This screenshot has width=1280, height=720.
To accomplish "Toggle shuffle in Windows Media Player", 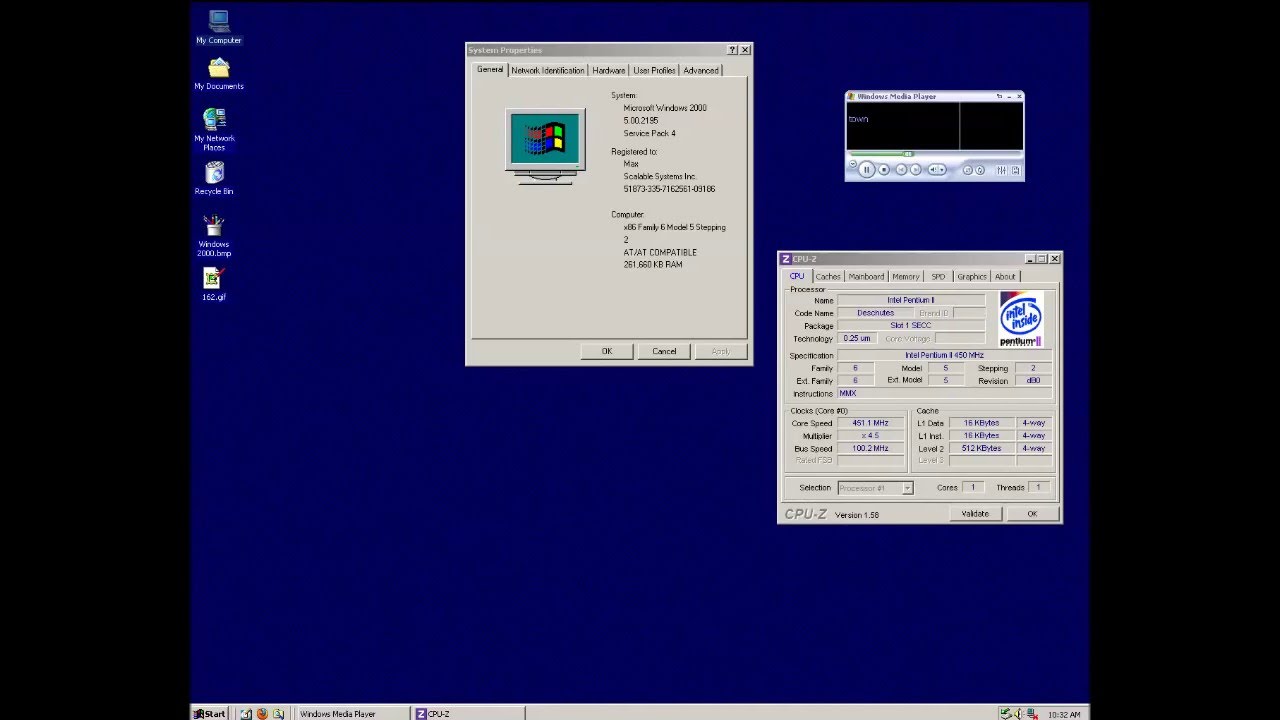I will click(x=968, y=170).
